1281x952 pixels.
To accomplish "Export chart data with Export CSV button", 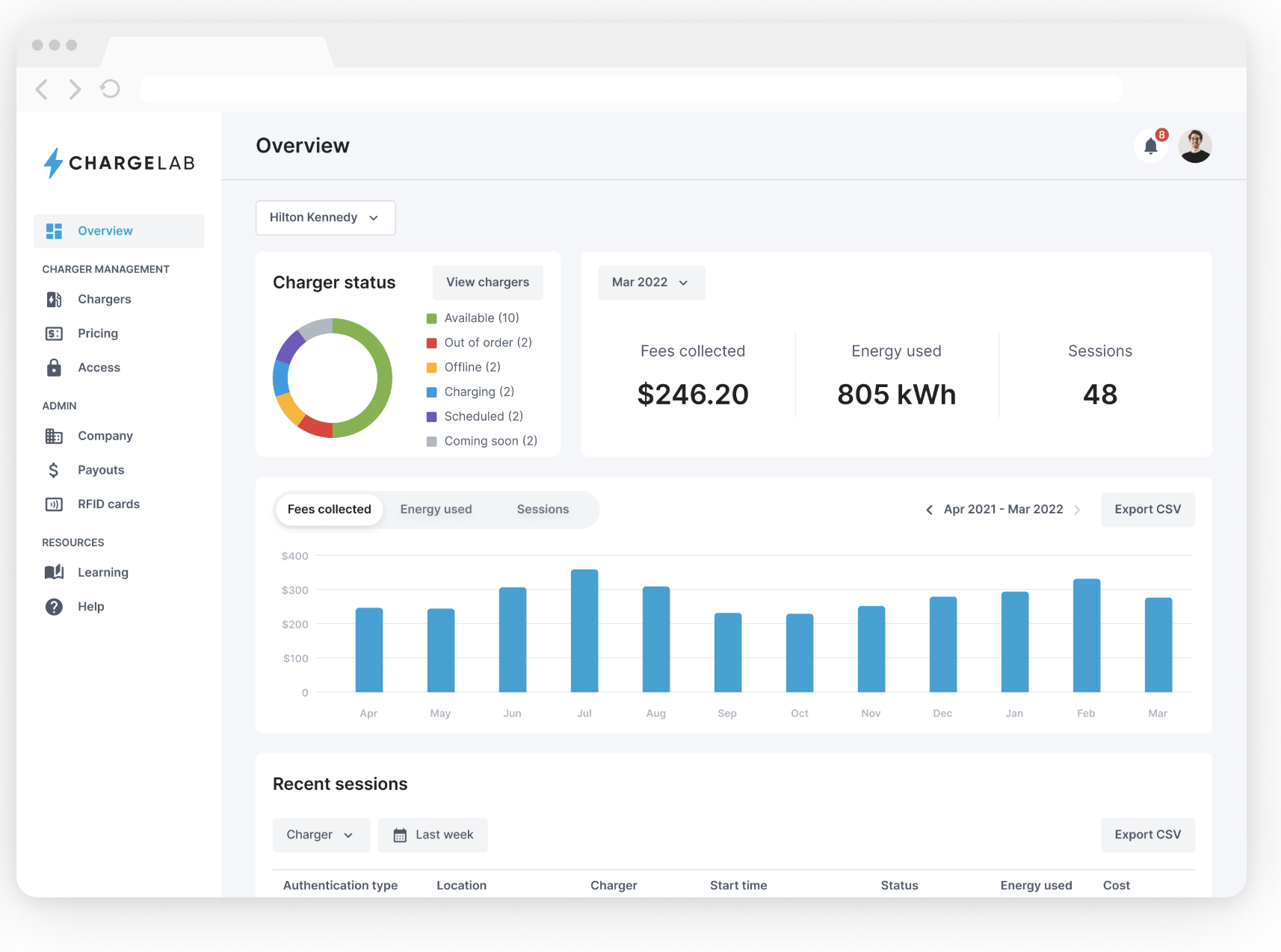I will click(x=1147, y=510).
